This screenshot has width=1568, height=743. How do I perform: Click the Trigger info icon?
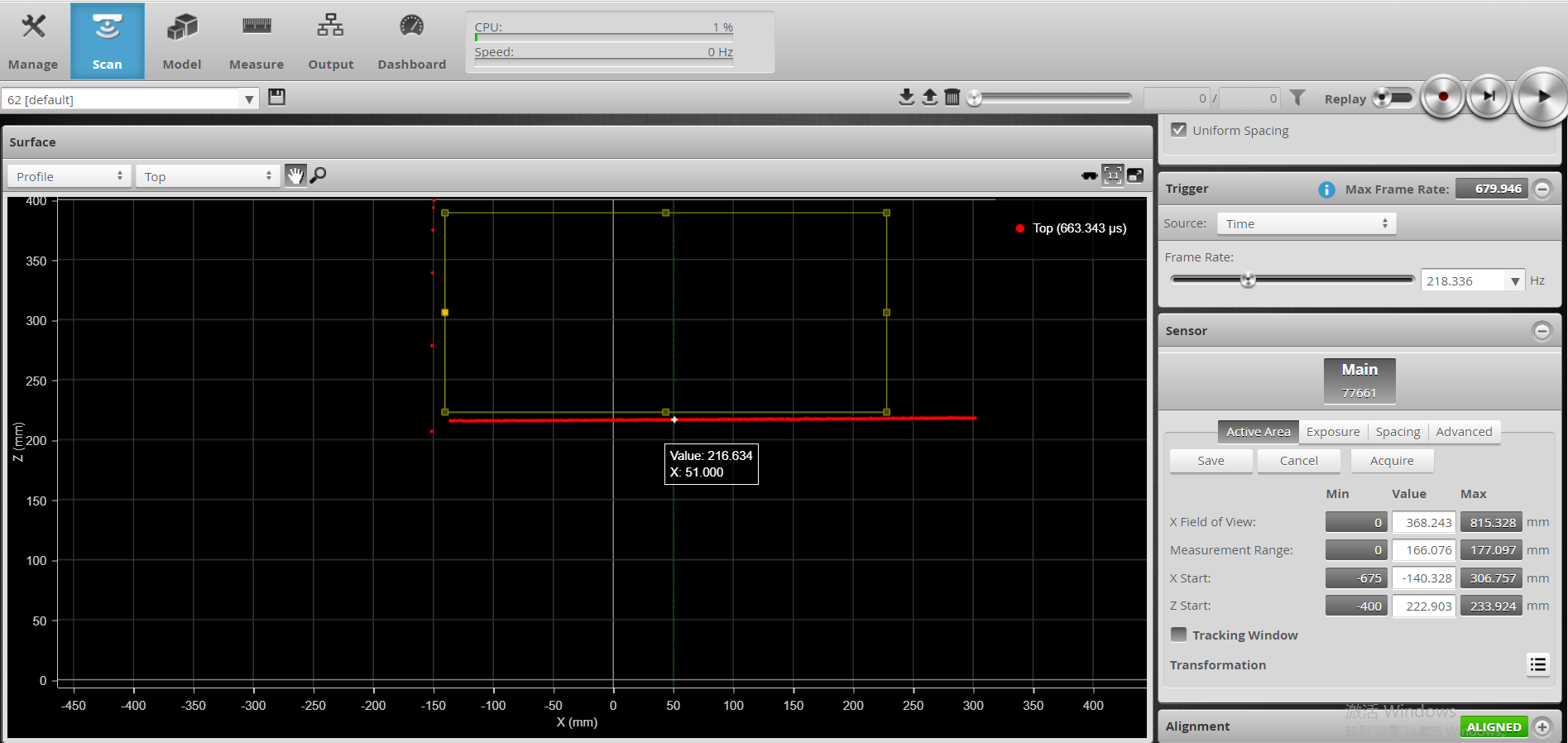(x=1326, y=189)
